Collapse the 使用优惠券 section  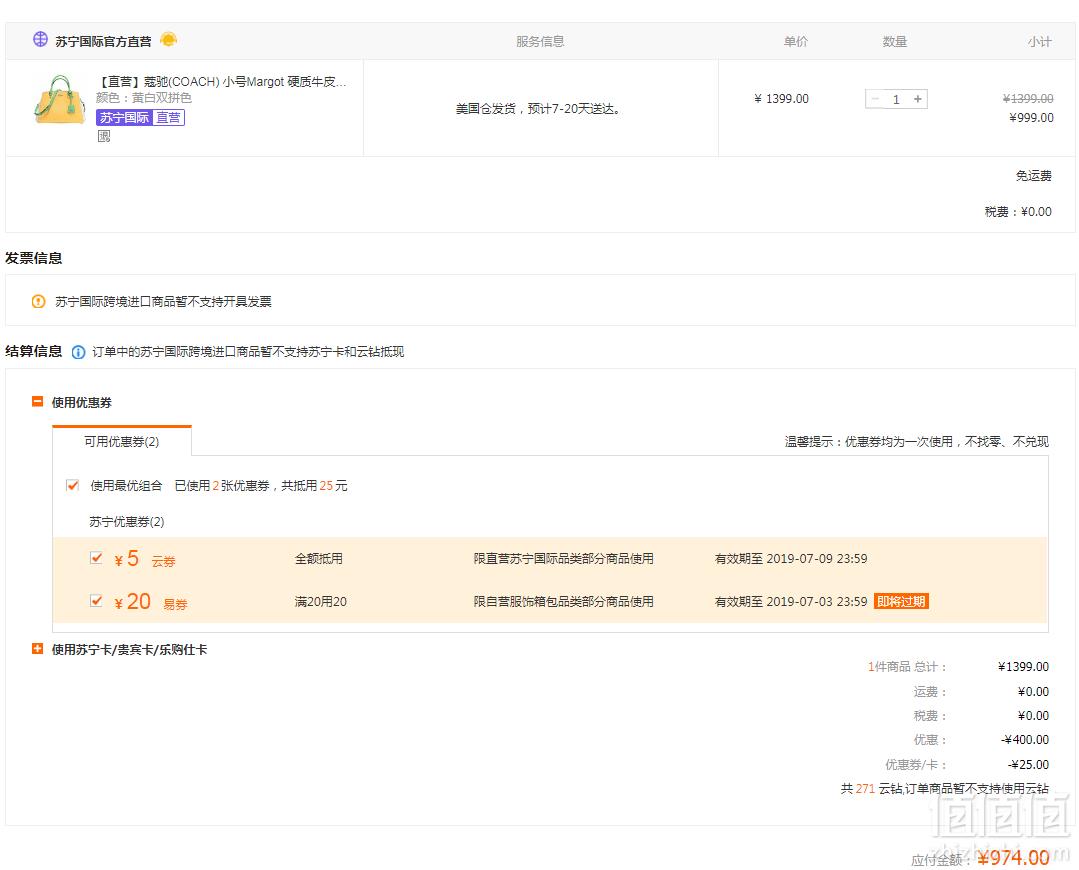pyautogui.click(x=38, y=401)
